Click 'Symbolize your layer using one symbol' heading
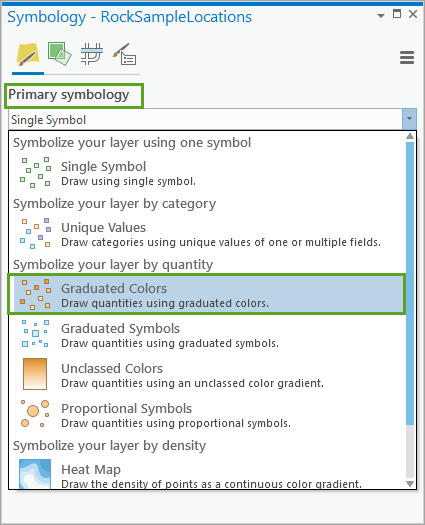 [132, 143]
